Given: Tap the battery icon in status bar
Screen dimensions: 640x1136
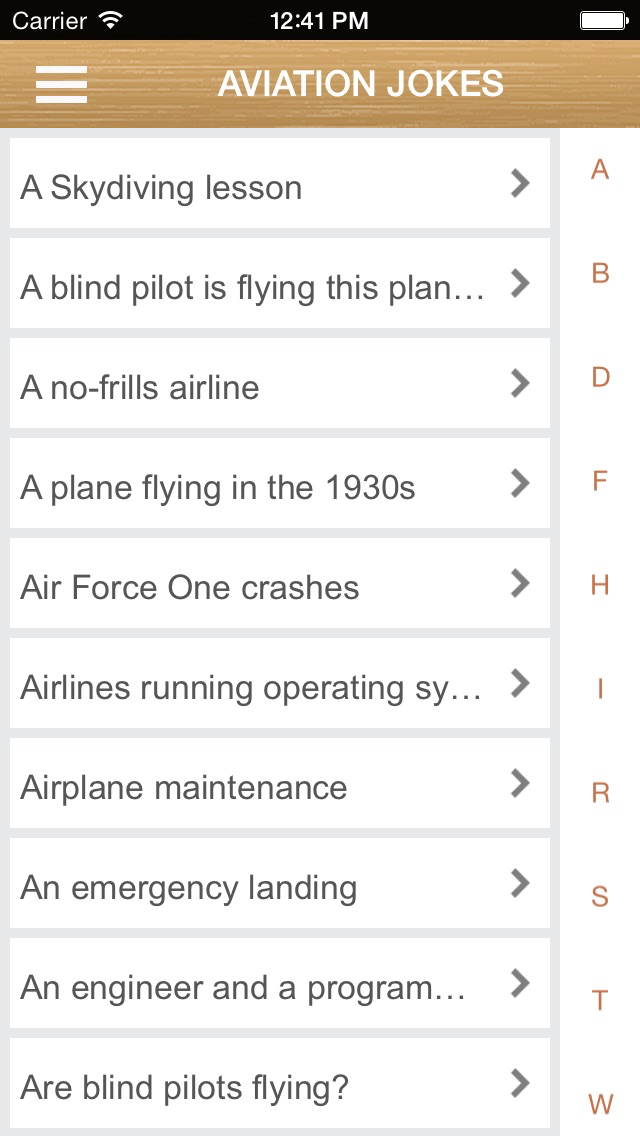Looking at the screenshot, I should 603,19.
